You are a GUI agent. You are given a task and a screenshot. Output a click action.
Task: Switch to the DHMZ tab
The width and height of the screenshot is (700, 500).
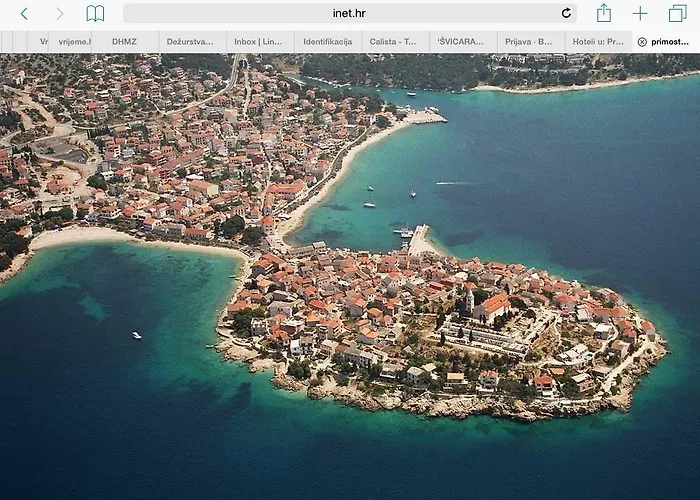pos(124,42)
